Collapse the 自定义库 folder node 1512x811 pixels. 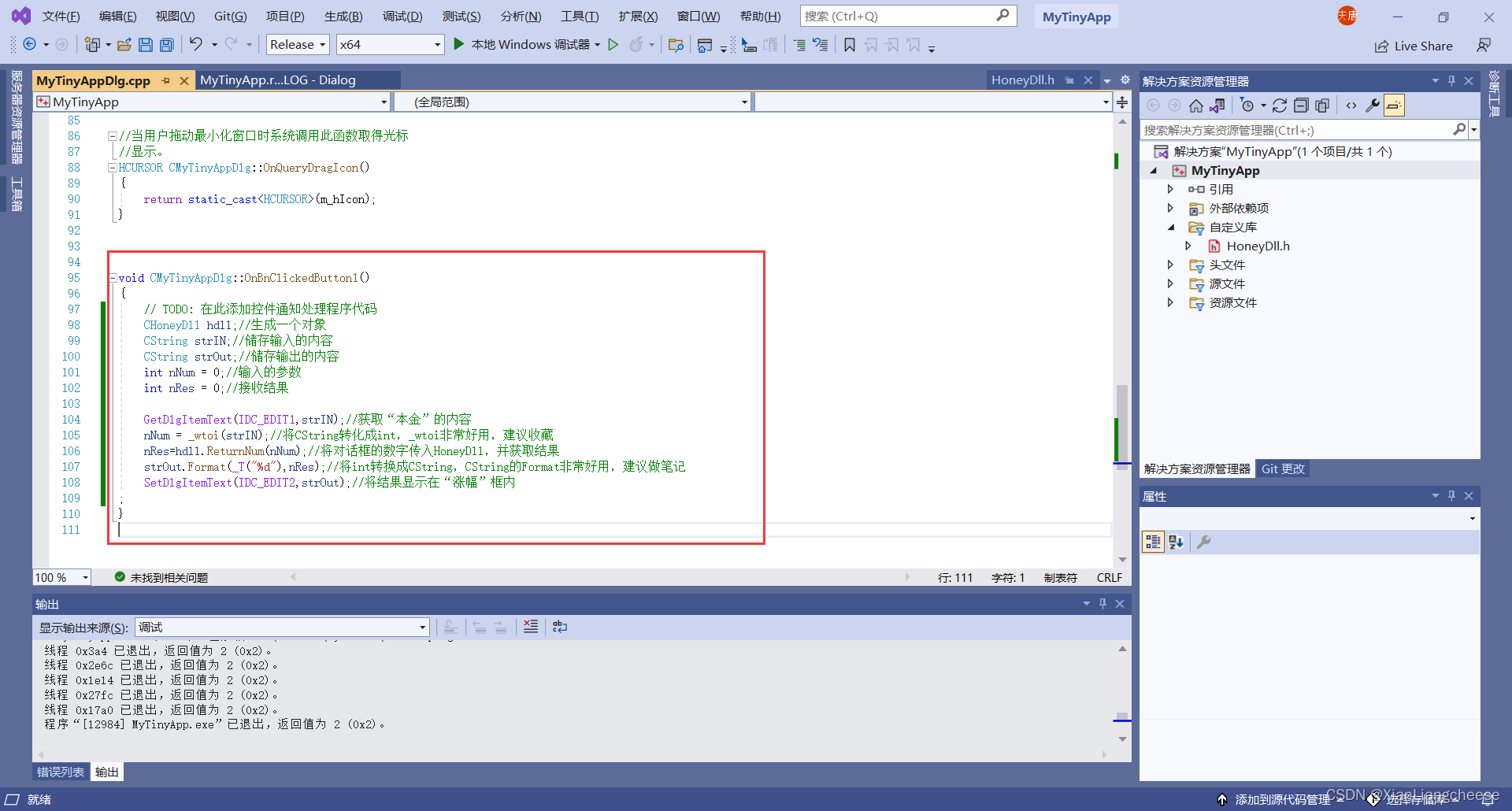point(1171,227)
